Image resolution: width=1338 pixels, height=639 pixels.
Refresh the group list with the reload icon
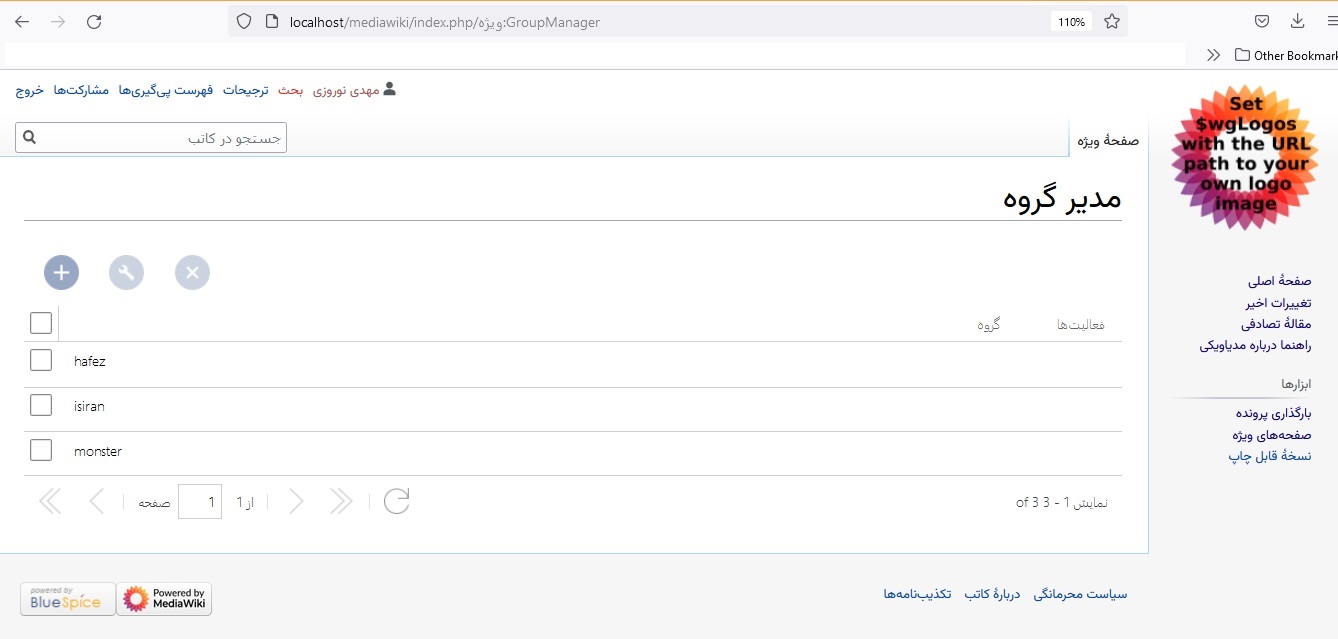click(x=397, y=501)
